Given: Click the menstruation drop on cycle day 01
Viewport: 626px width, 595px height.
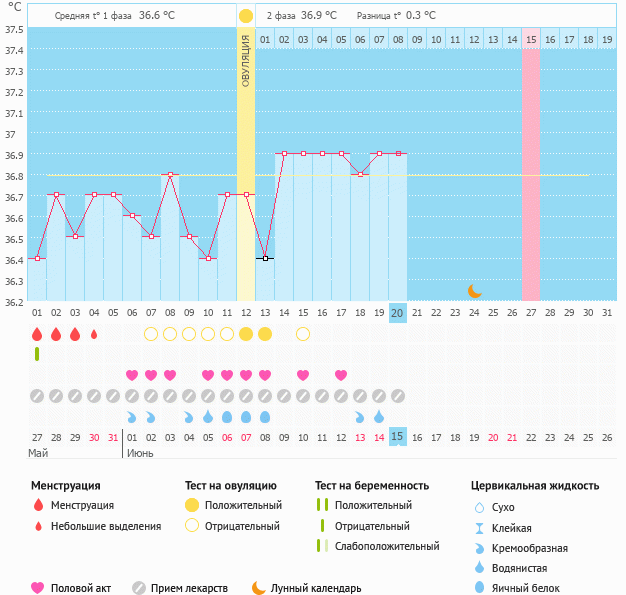Looking at the screenshot, I should (x=37, y=334).
